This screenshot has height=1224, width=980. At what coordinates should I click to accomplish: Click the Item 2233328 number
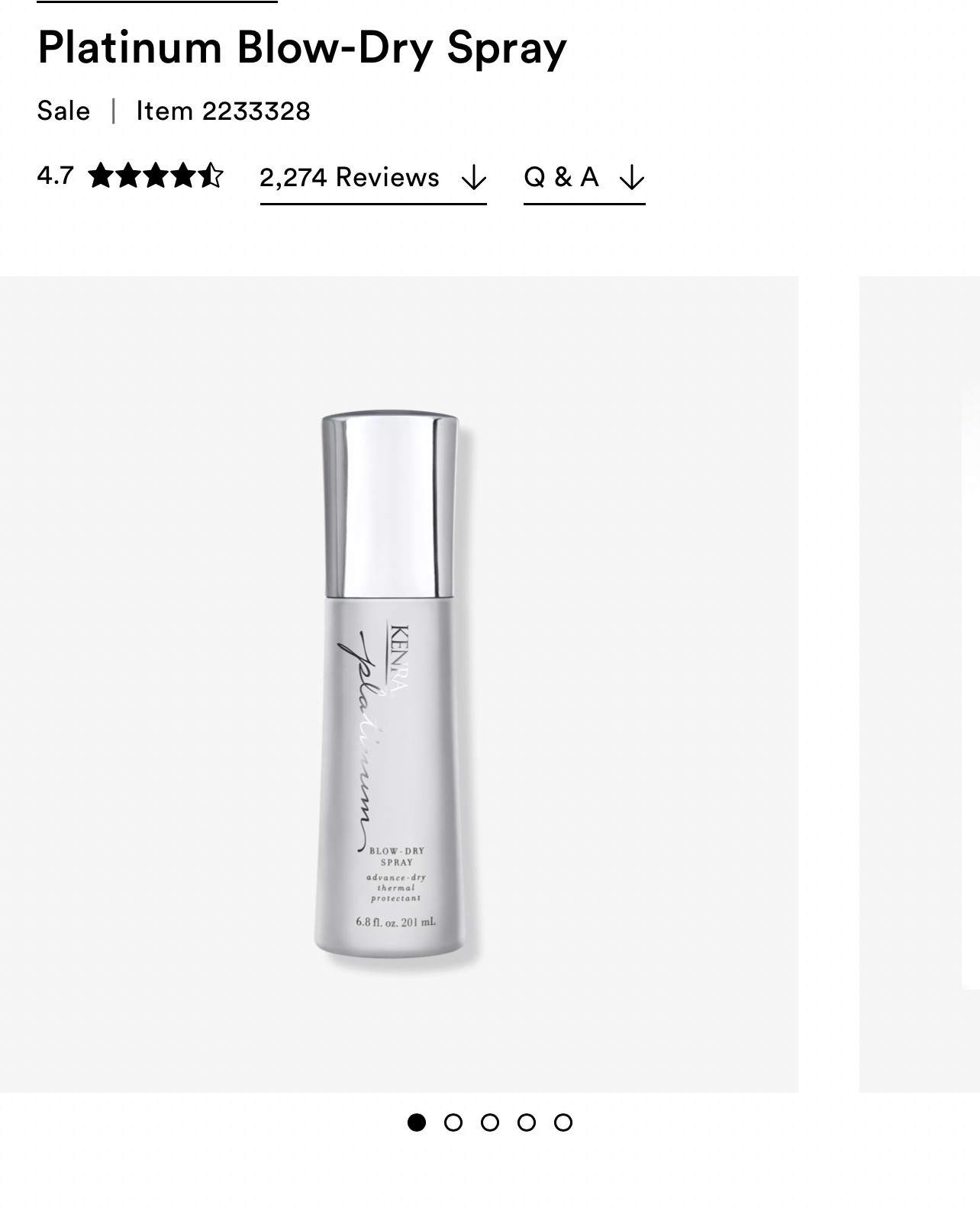coord(223,111)
